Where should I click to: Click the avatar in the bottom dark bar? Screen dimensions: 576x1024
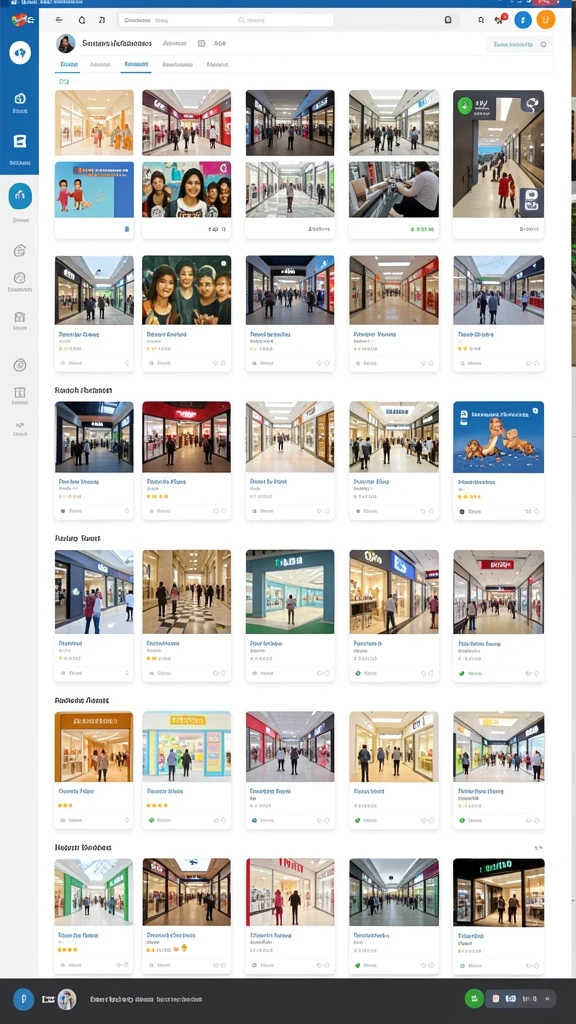[x=67, y=999]
